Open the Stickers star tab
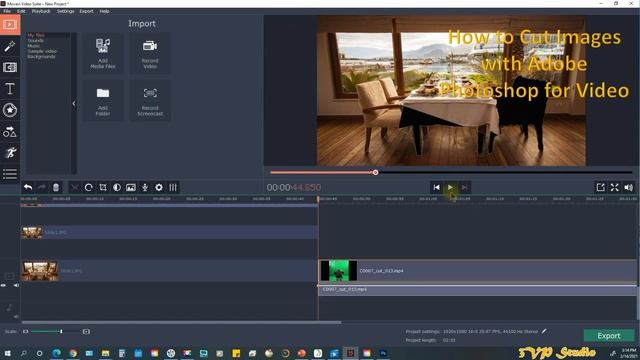 pos(10,110)
